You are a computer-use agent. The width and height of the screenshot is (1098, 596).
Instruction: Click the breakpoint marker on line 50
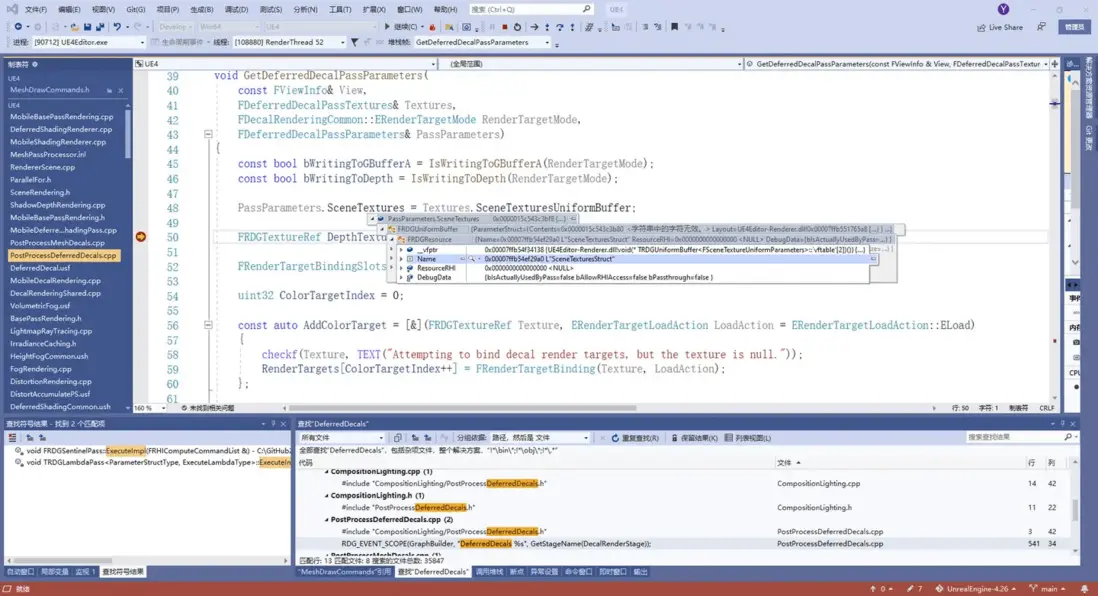(140, 237)
